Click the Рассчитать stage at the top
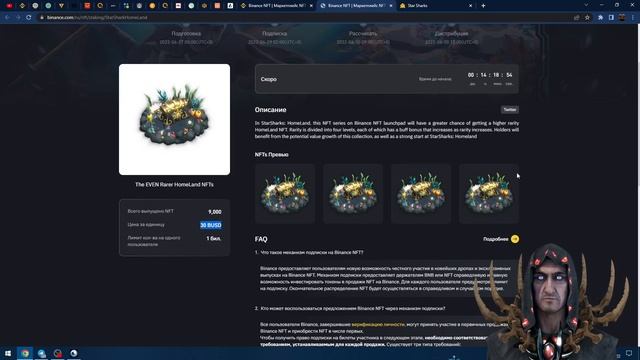The image size is (640, 360). point(363,34)
